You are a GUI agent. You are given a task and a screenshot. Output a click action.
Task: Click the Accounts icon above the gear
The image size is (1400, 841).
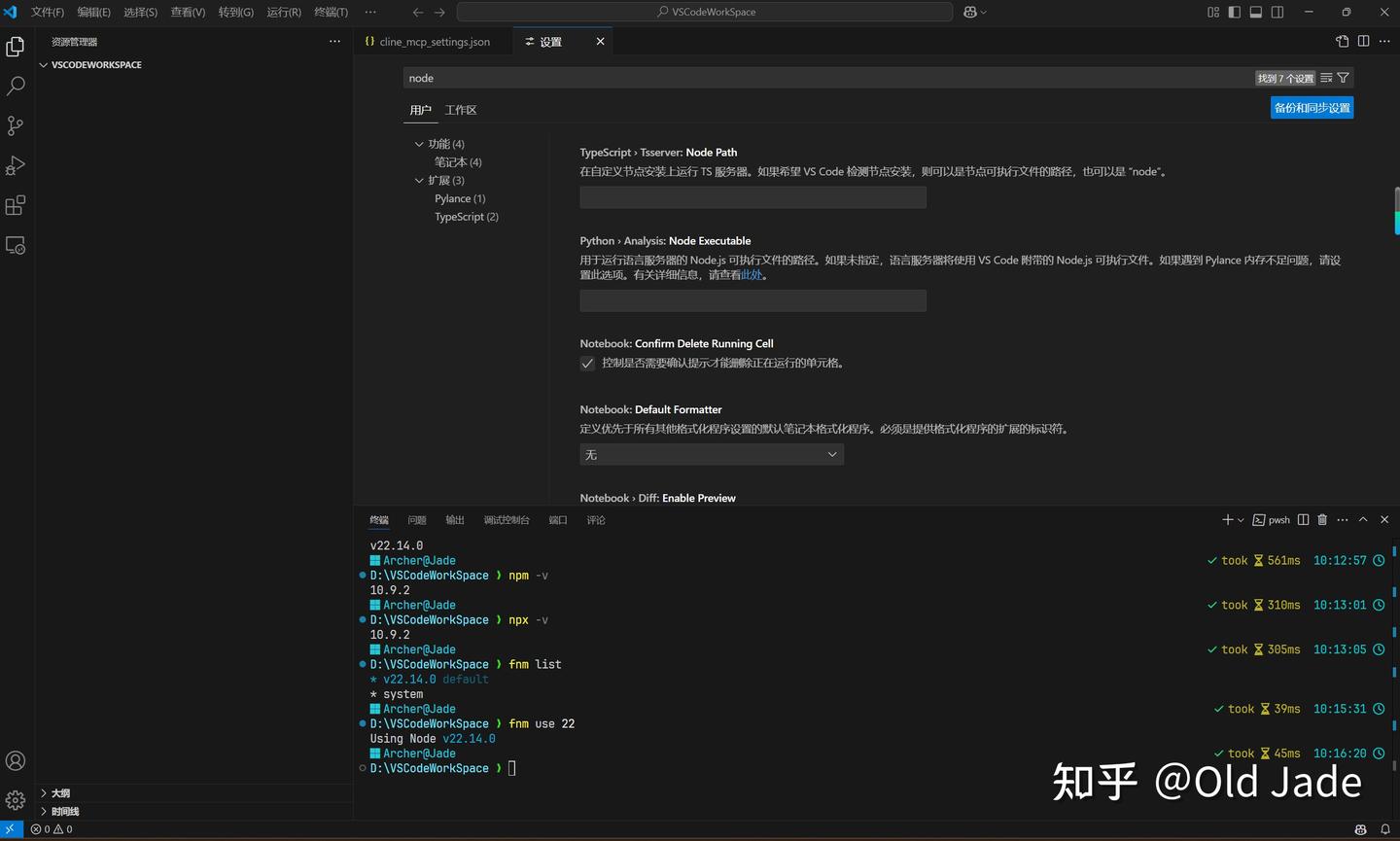point(15,760)
